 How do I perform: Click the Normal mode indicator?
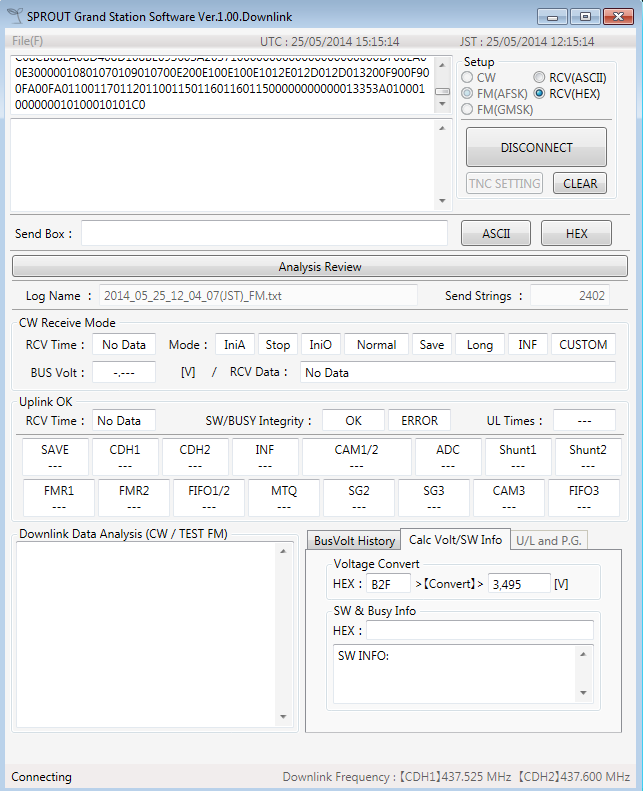376,345
